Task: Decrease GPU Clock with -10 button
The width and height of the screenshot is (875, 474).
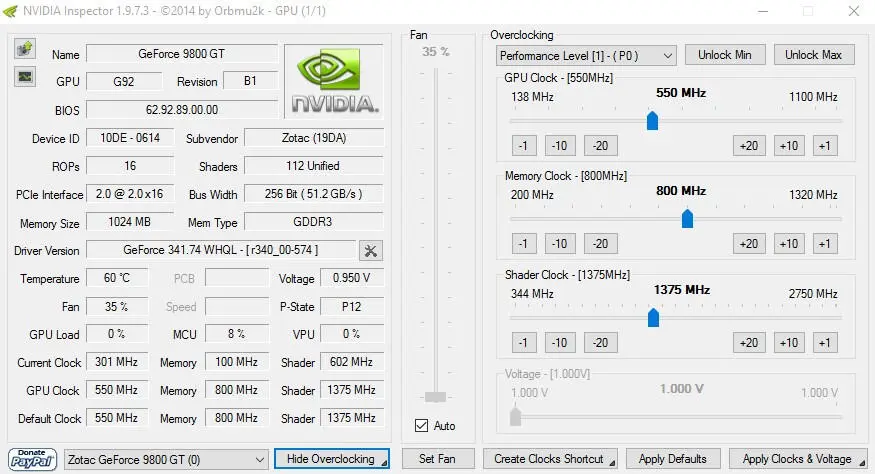Action: (559, 146)
